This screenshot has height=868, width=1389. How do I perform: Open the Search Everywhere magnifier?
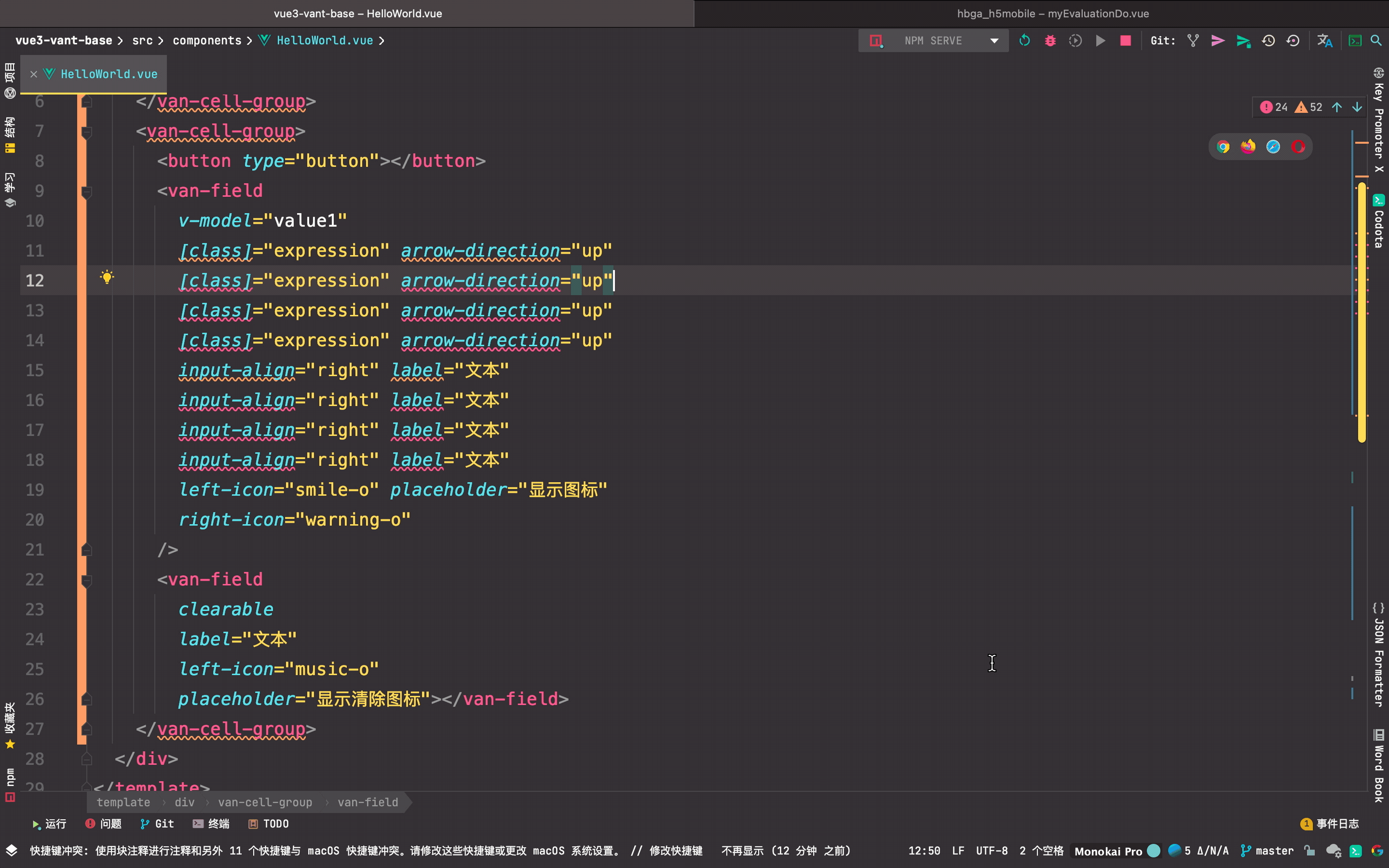coord(1376,41)
